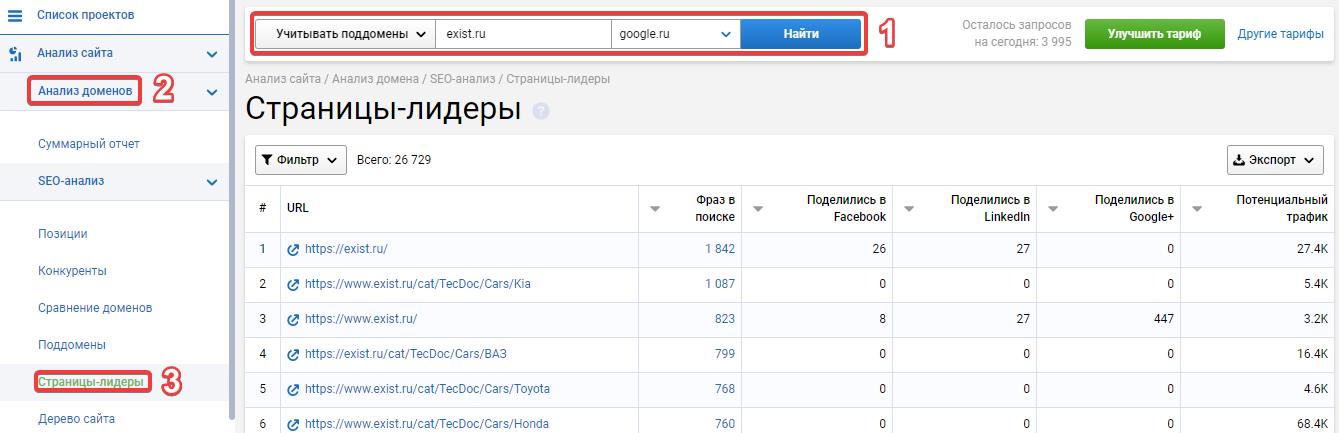1339x433 pixels.
Task: Click the sidebar vertical scrollbar
Action: (x=232, y=210)
